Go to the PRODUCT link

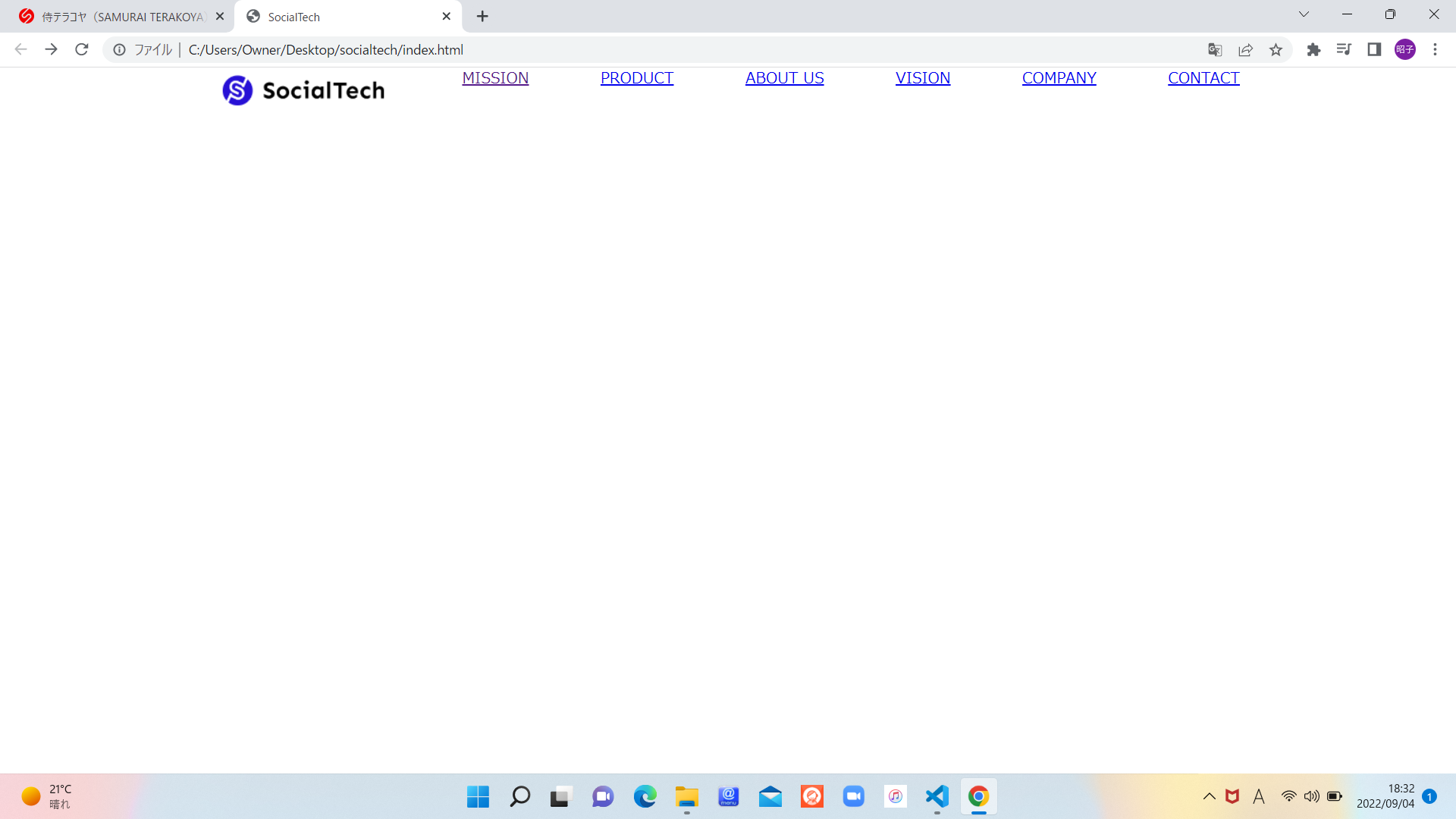coord(636,78)
